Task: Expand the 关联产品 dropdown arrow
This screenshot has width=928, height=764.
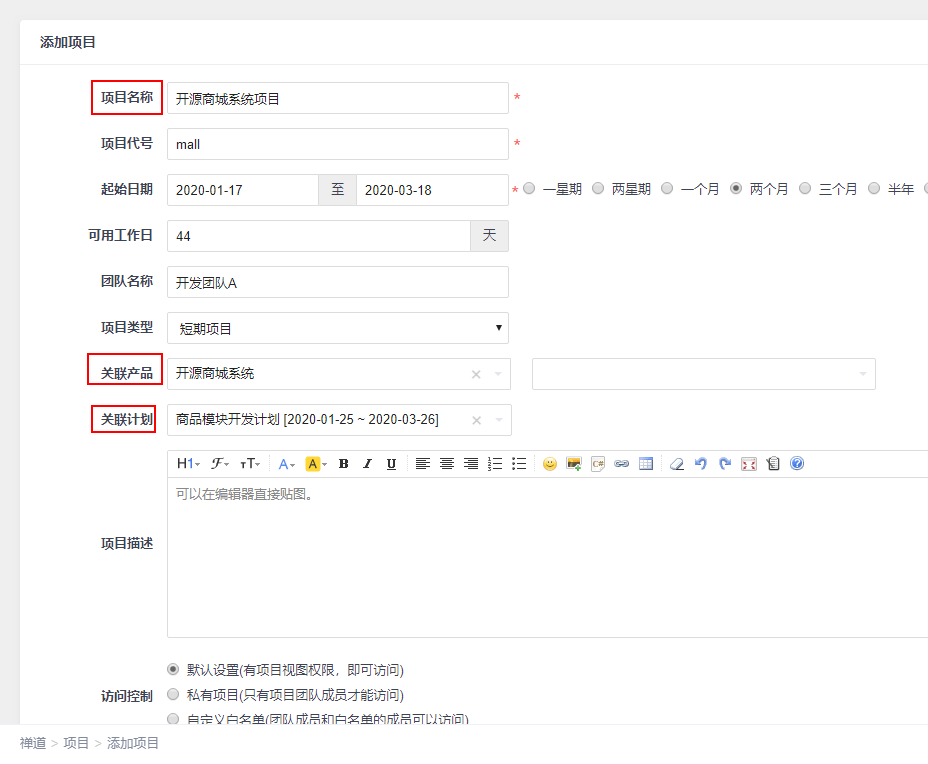Action: [498, 374]
